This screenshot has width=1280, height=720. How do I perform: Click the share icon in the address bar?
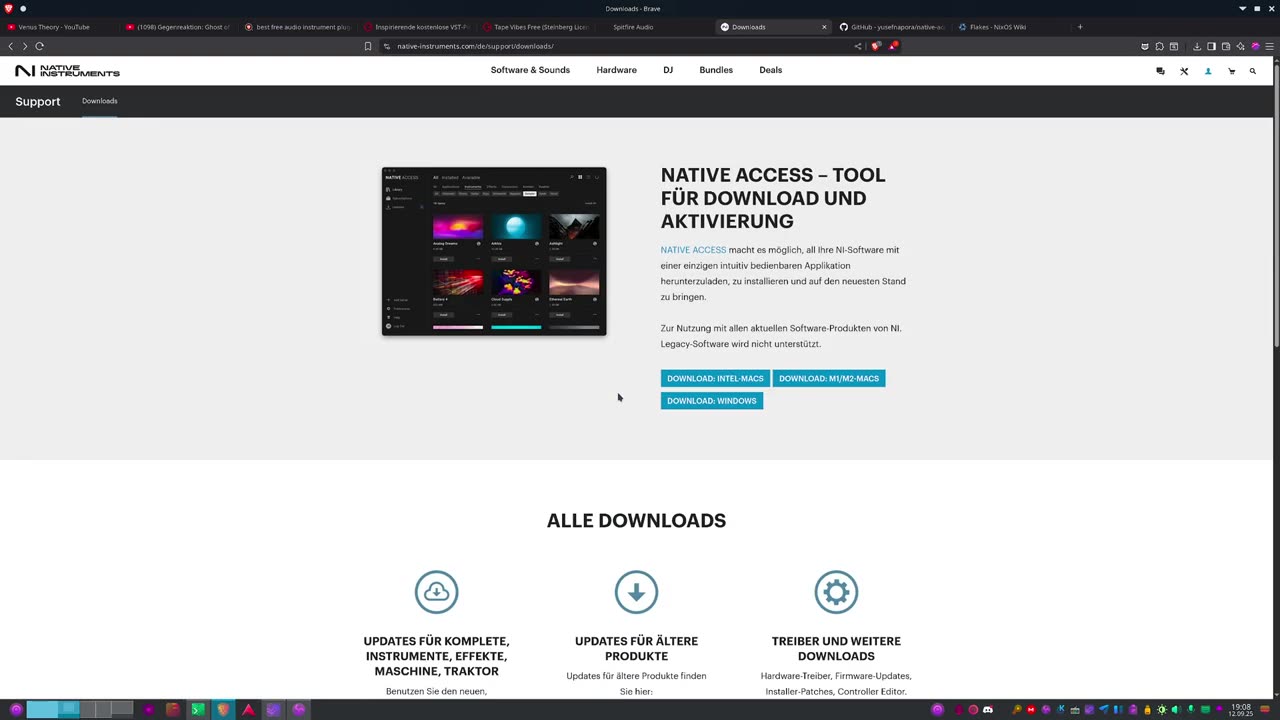pos(858,46)
